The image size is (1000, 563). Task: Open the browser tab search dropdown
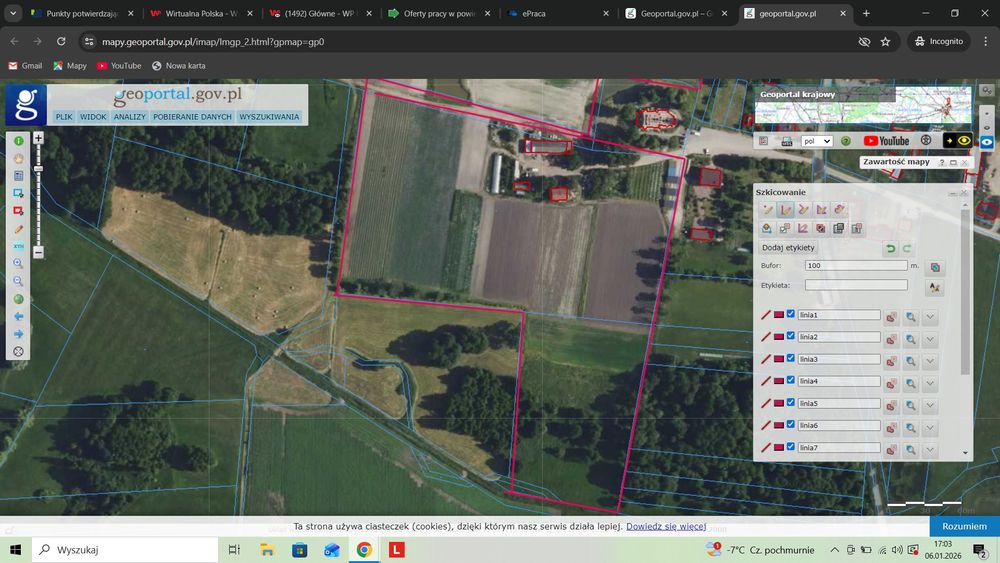coord(13,13)
